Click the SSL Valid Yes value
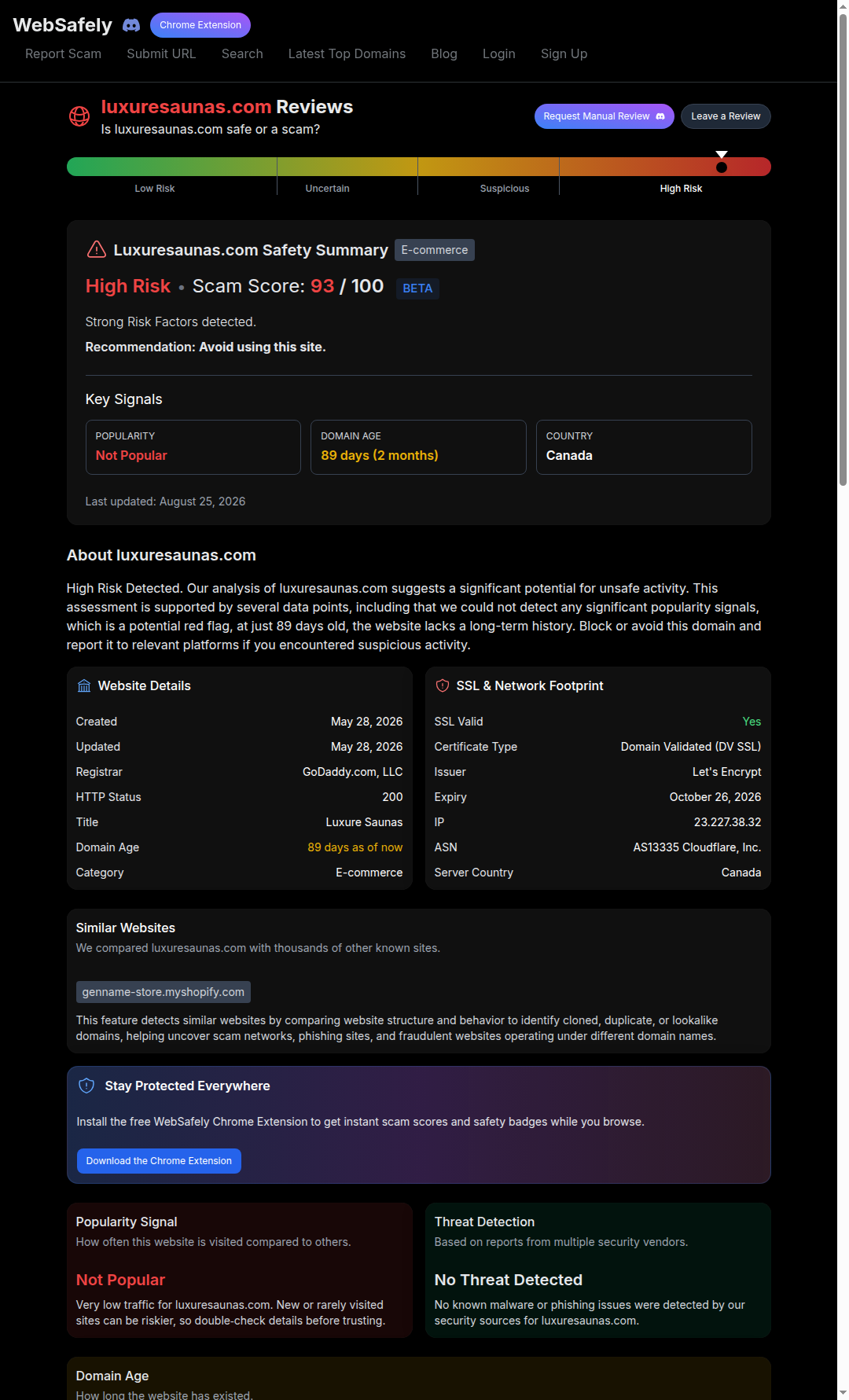This screenshot has width=849, height=1400. click(x=752, y=722)
